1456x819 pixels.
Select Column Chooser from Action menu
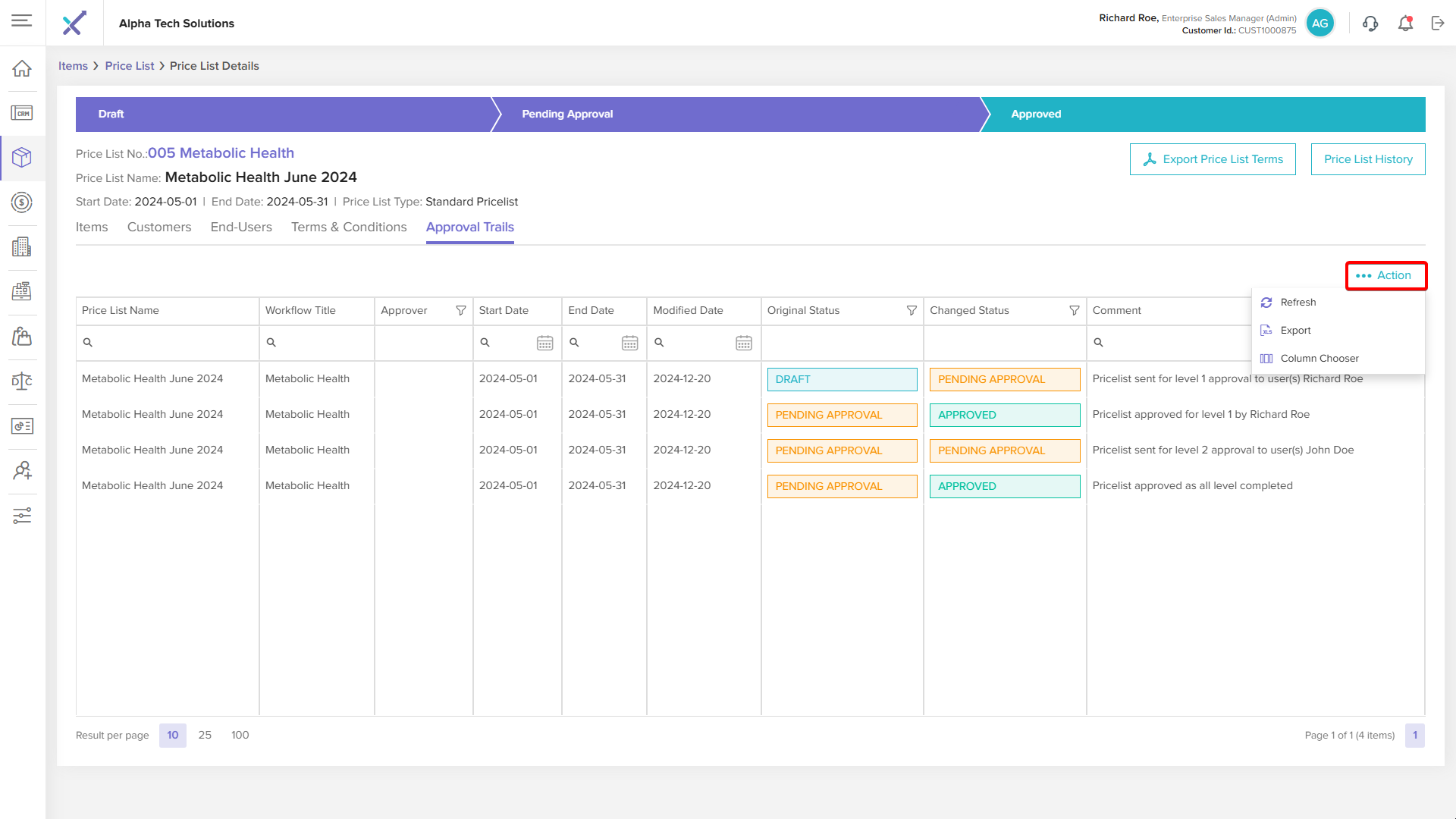[x=1319, y=359]
